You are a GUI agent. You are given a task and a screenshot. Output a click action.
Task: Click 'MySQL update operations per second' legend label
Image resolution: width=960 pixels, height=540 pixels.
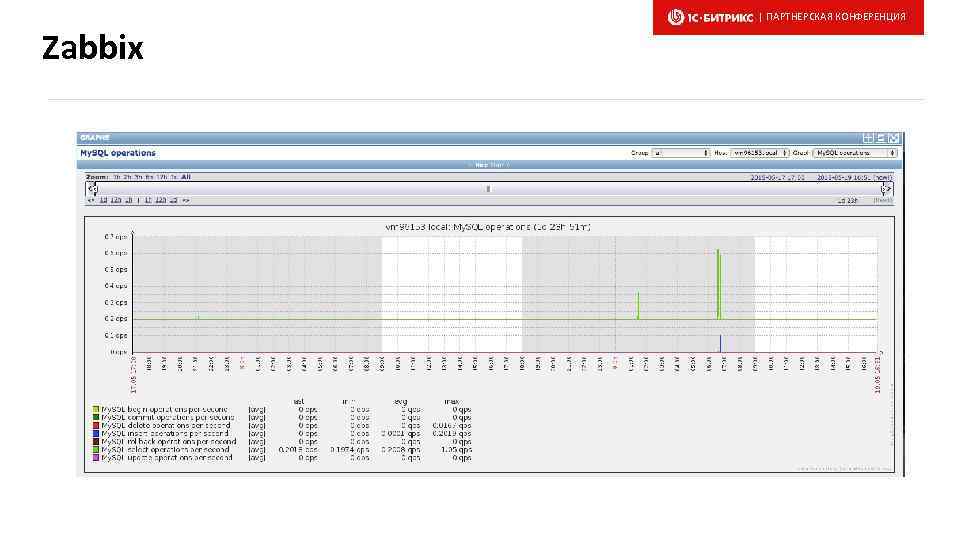click(x=167, y=457)
